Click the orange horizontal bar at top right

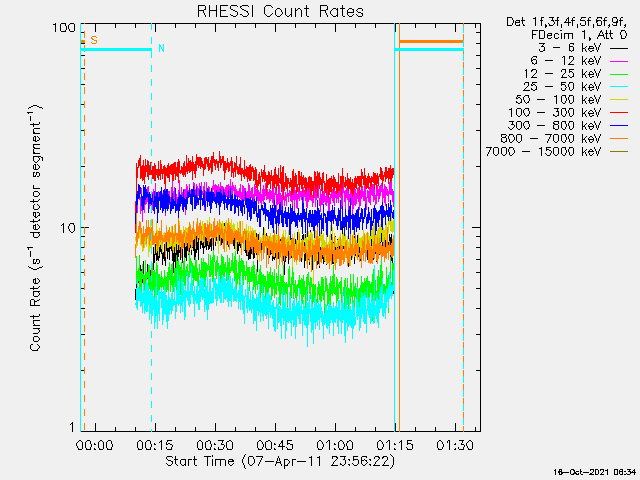click(431, 42)
